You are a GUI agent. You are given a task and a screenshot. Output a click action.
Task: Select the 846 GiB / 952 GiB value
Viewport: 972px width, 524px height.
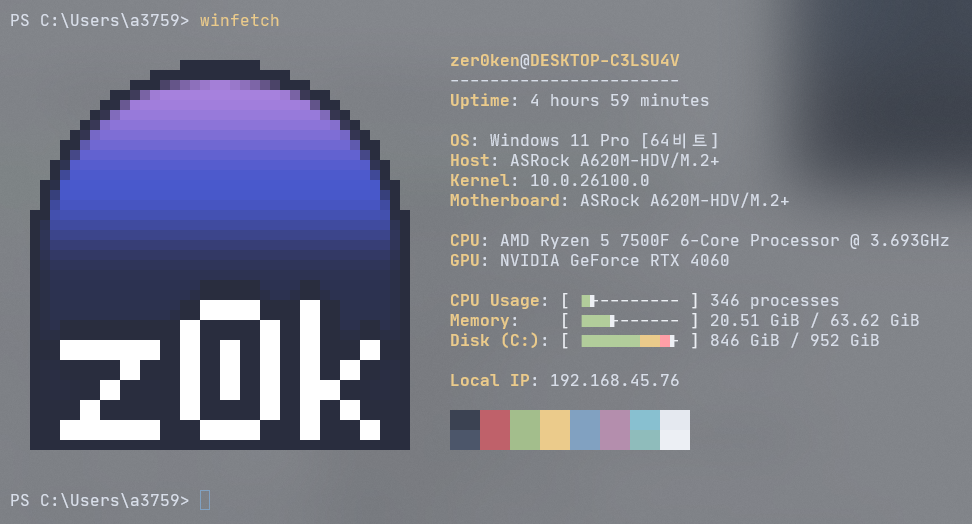794,340
